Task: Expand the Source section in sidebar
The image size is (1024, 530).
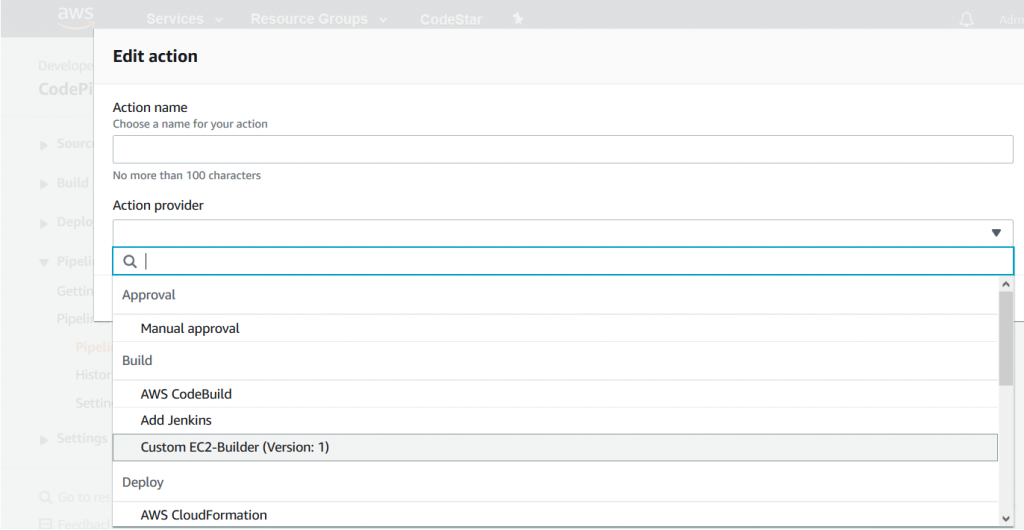Action: 44,145
